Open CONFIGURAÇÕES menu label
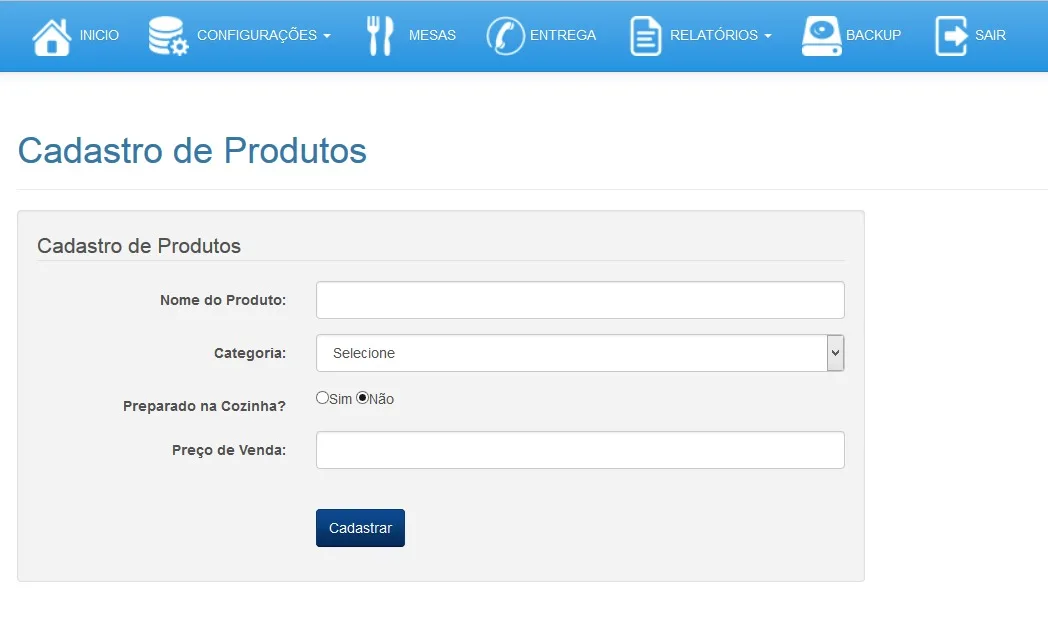This screenshot has height=637, width=1048. (257, 35)
